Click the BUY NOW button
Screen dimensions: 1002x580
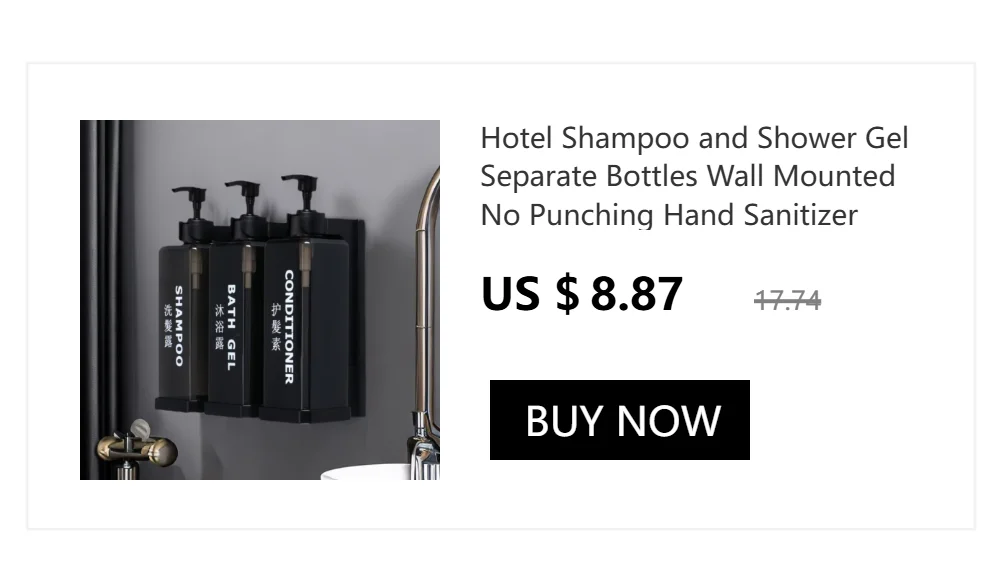[x=619, y=420]
